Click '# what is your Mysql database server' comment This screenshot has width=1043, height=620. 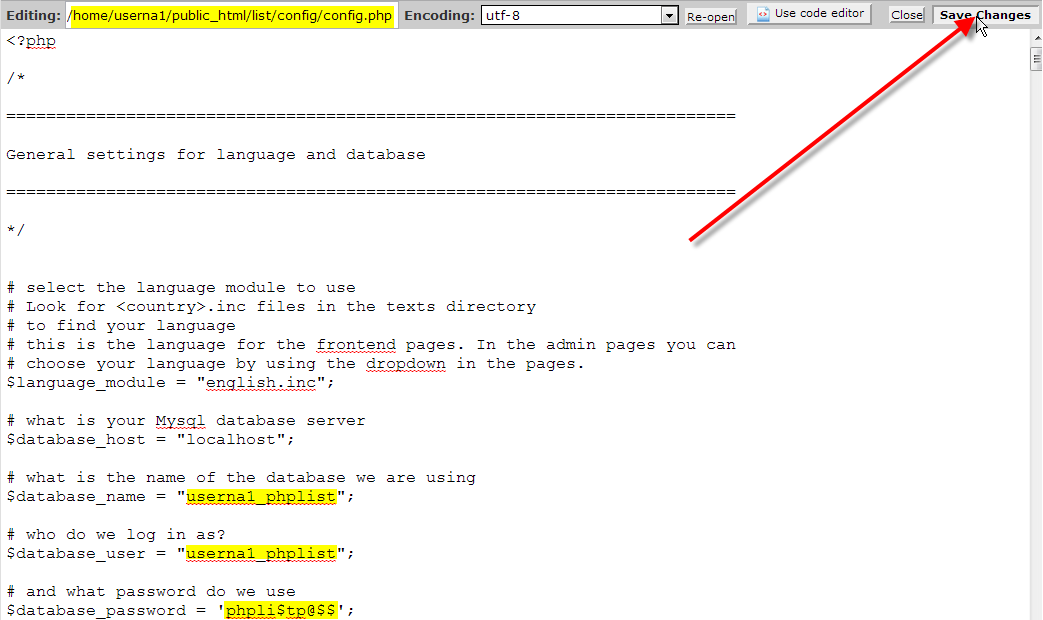(x=186, y=420)
